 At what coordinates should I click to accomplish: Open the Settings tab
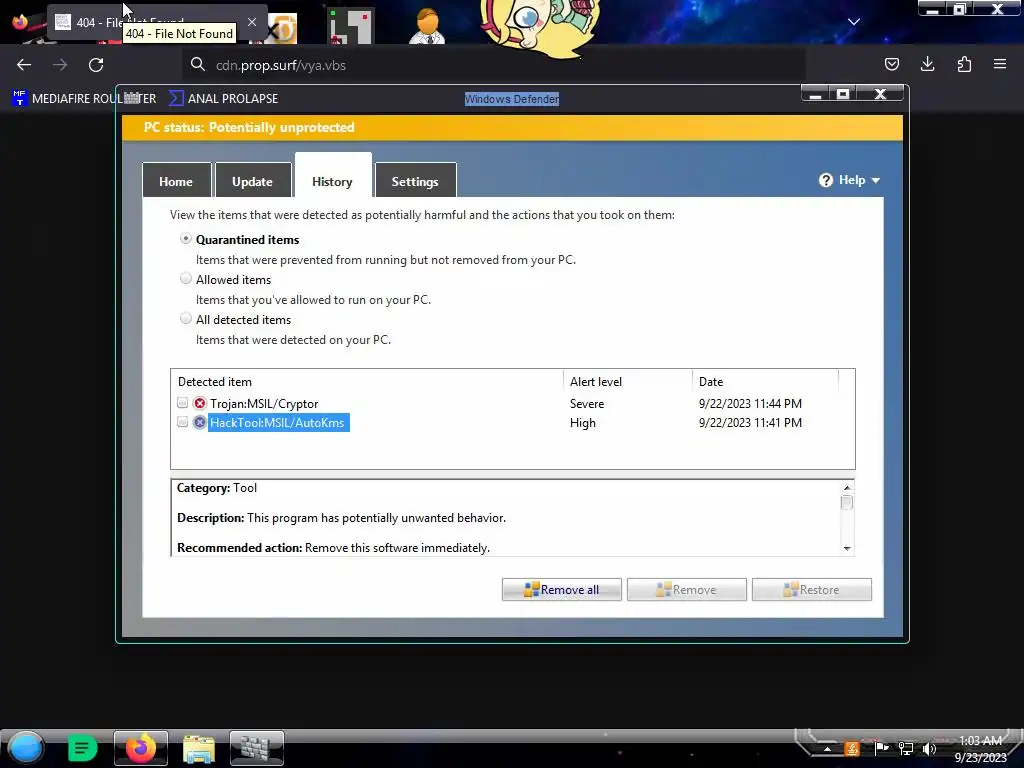pyautogui.click(x=415, y=181)
